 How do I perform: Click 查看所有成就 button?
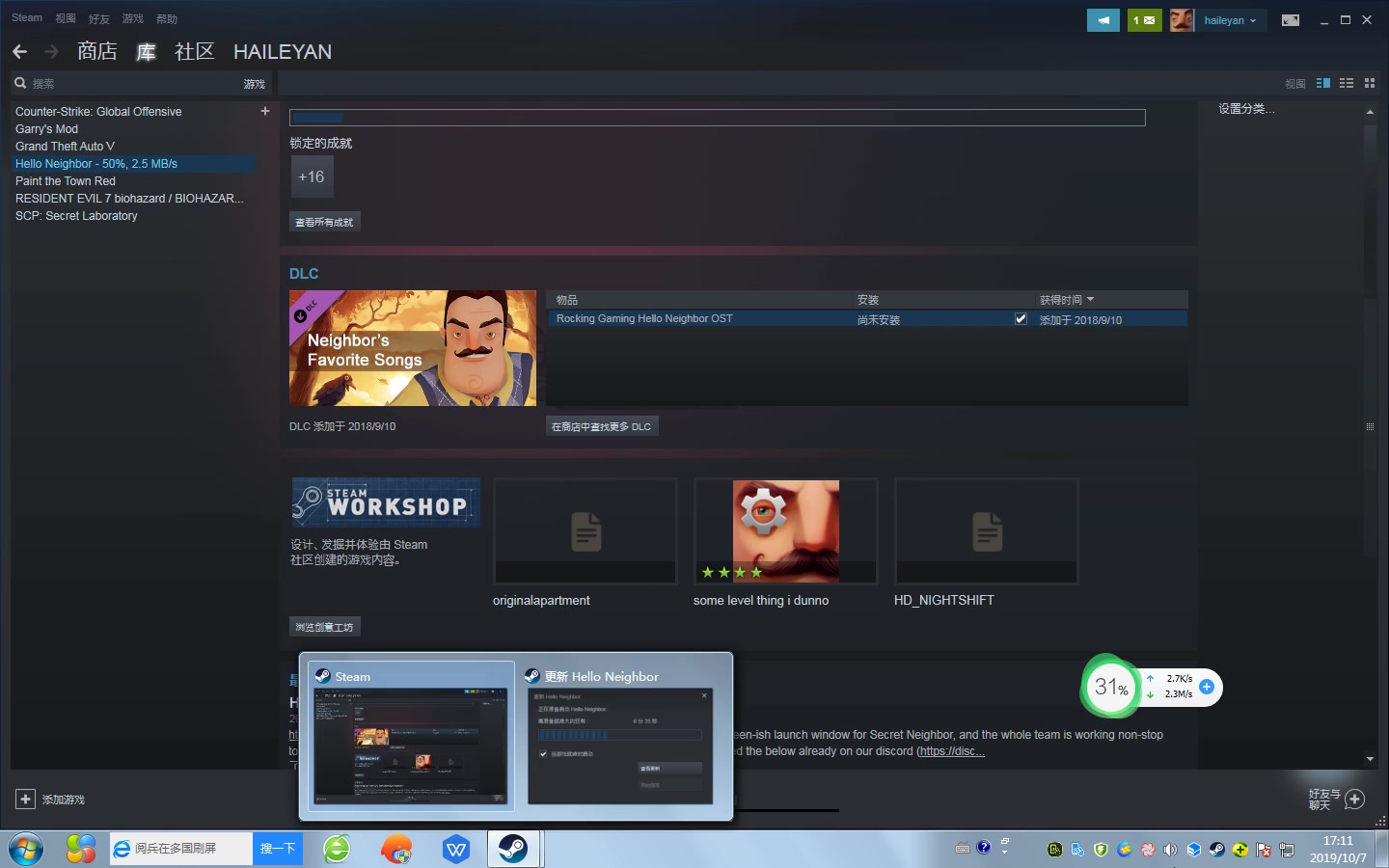[x=324, y=222]
